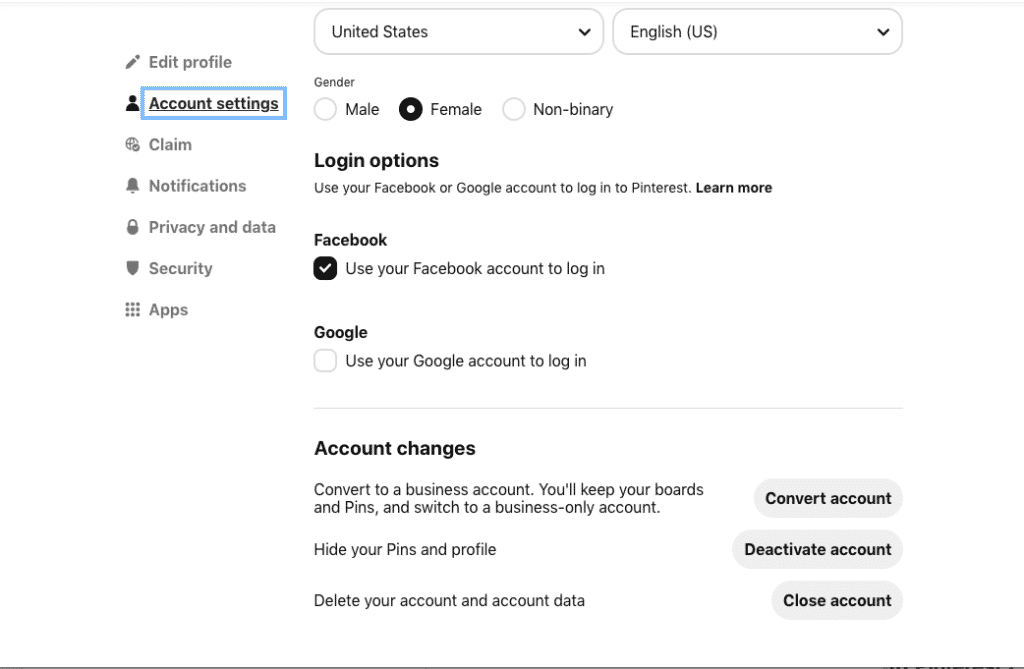Click the Convert account button

click(x=828, y=498)
